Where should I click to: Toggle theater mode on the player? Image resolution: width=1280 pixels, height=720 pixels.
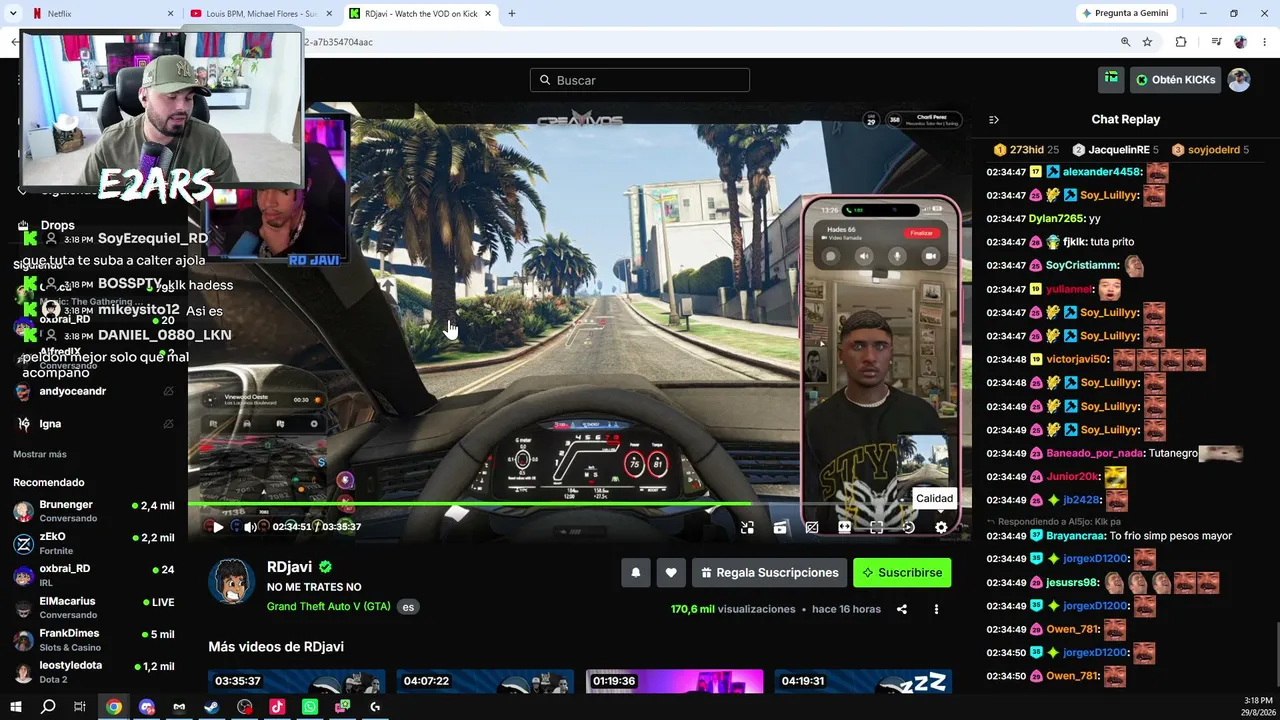coord(844,527)
